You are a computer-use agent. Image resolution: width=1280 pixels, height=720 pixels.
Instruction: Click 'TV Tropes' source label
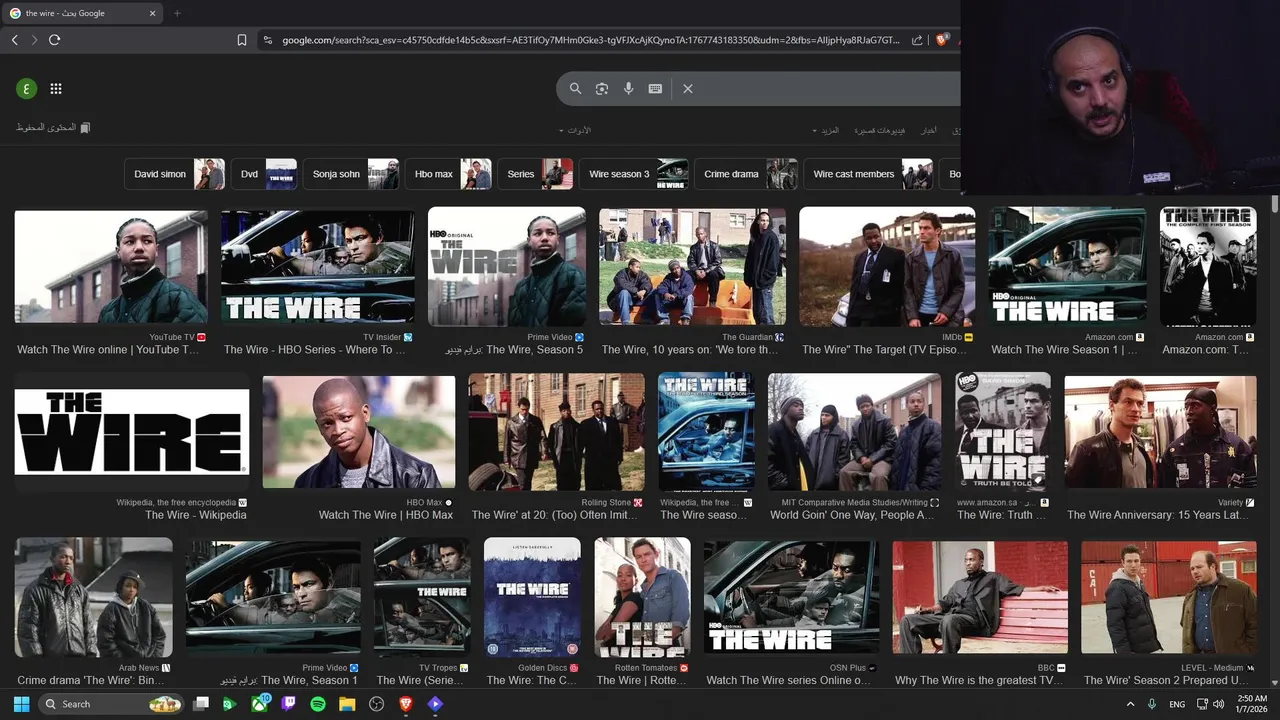(438, 668)
